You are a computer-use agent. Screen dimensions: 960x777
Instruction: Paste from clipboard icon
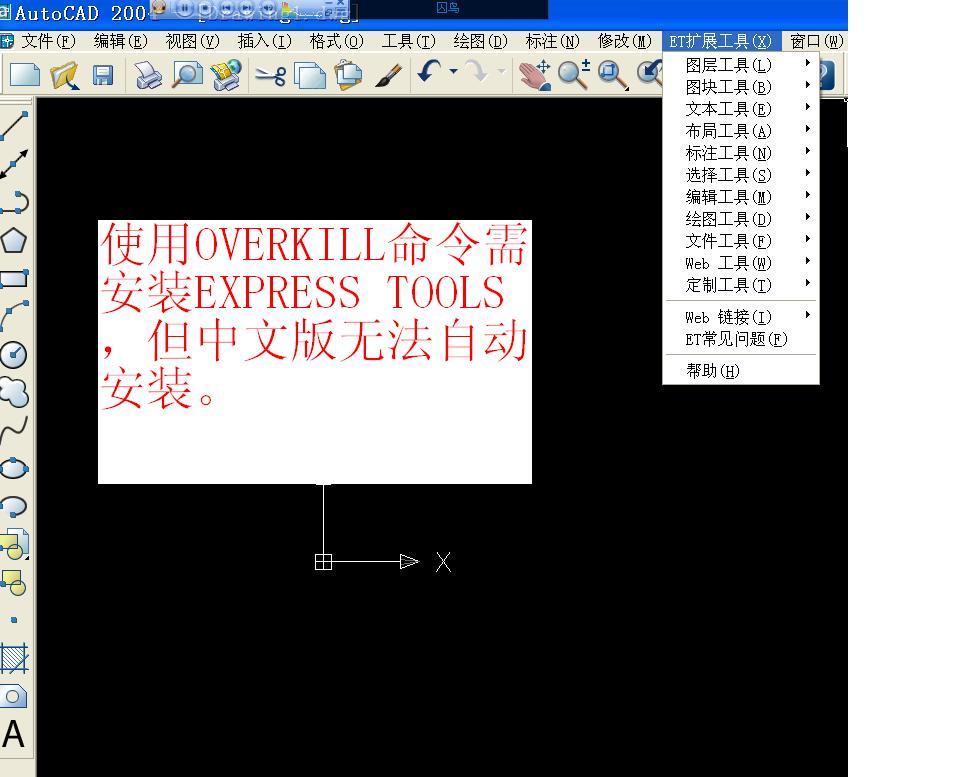tap(348, 75)
